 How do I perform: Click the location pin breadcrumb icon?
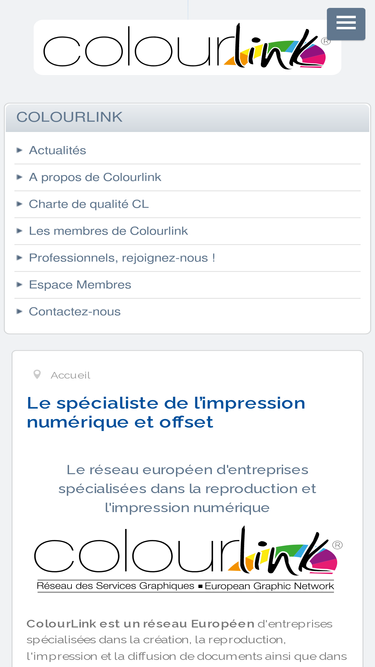(x=37, y=375)
